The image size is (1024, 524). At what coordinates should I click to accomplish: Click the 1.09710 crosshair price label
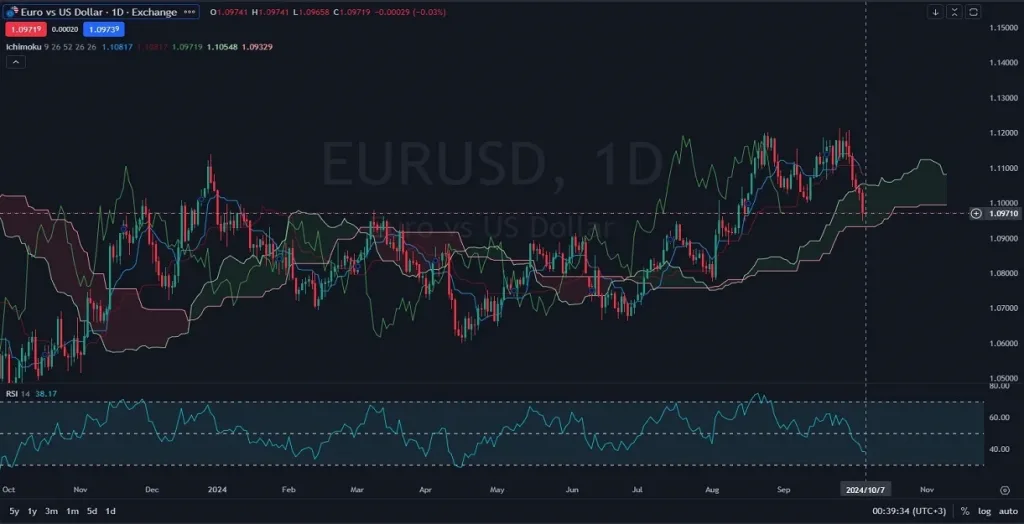1004,213
